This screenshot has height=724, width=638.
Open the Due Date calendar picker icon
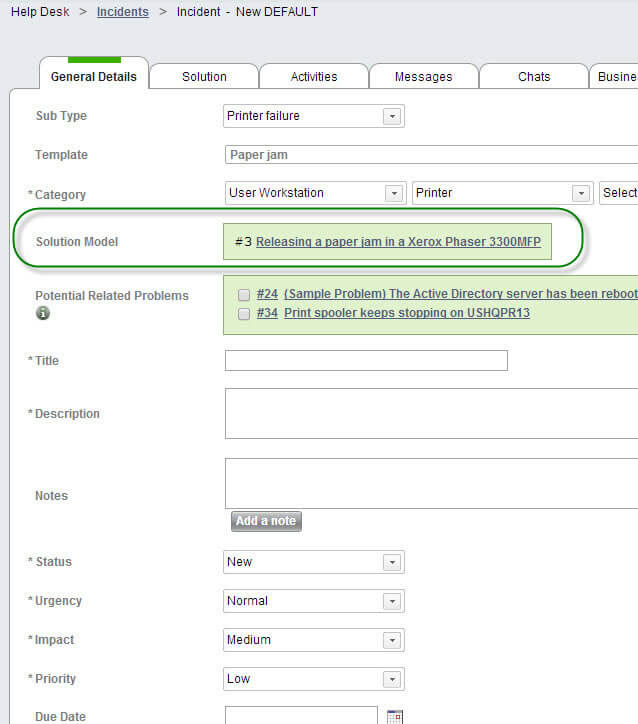click(x=394, y=716)
